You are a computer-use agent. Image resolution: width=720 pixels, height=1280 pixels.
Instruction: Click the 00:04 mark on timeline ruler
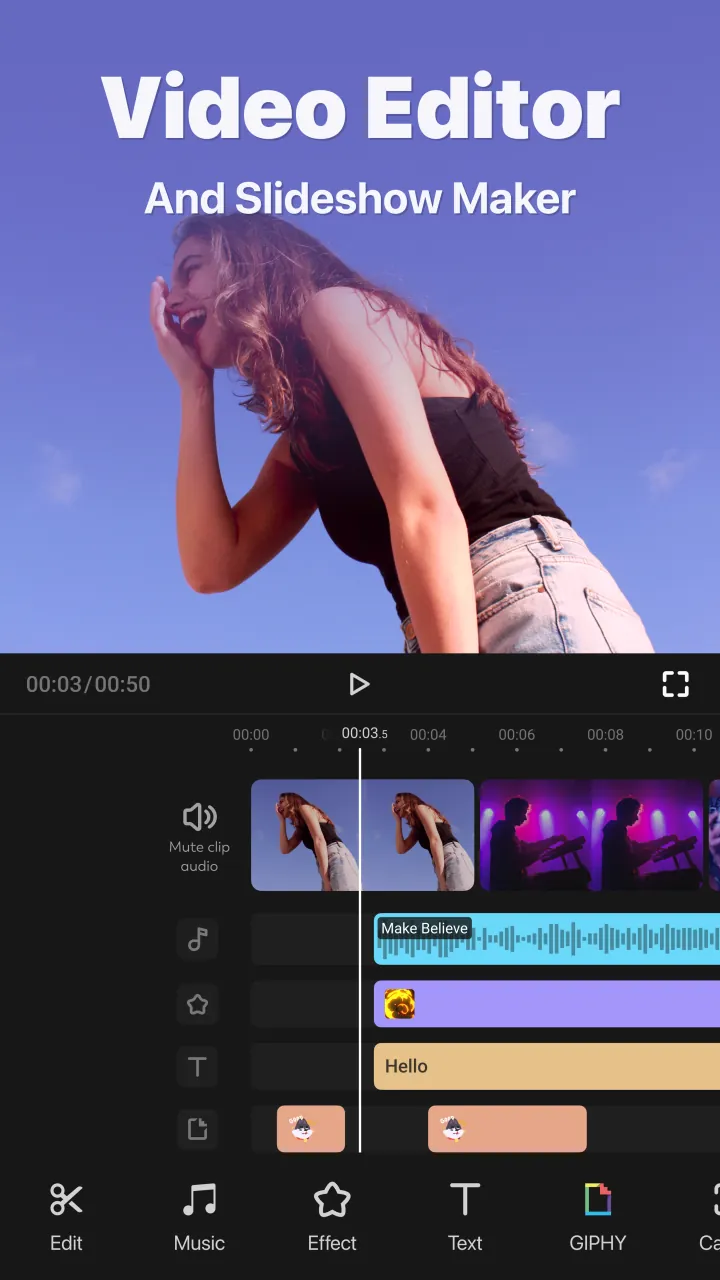coord(428,735)
